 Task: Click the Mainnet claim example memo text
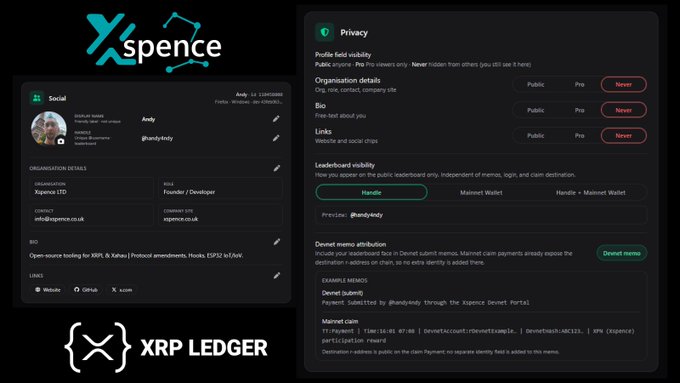[x=478, y=336]
